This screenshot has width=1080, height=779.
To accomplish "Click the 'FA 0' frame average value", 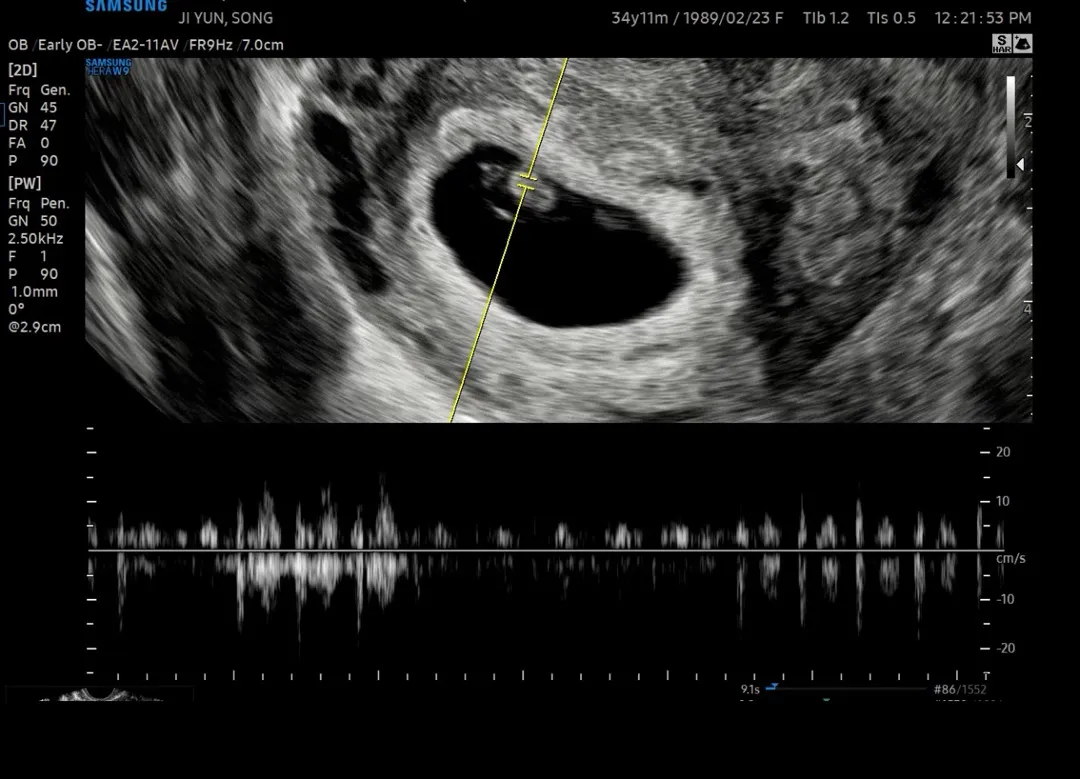I will pos(29,143).
